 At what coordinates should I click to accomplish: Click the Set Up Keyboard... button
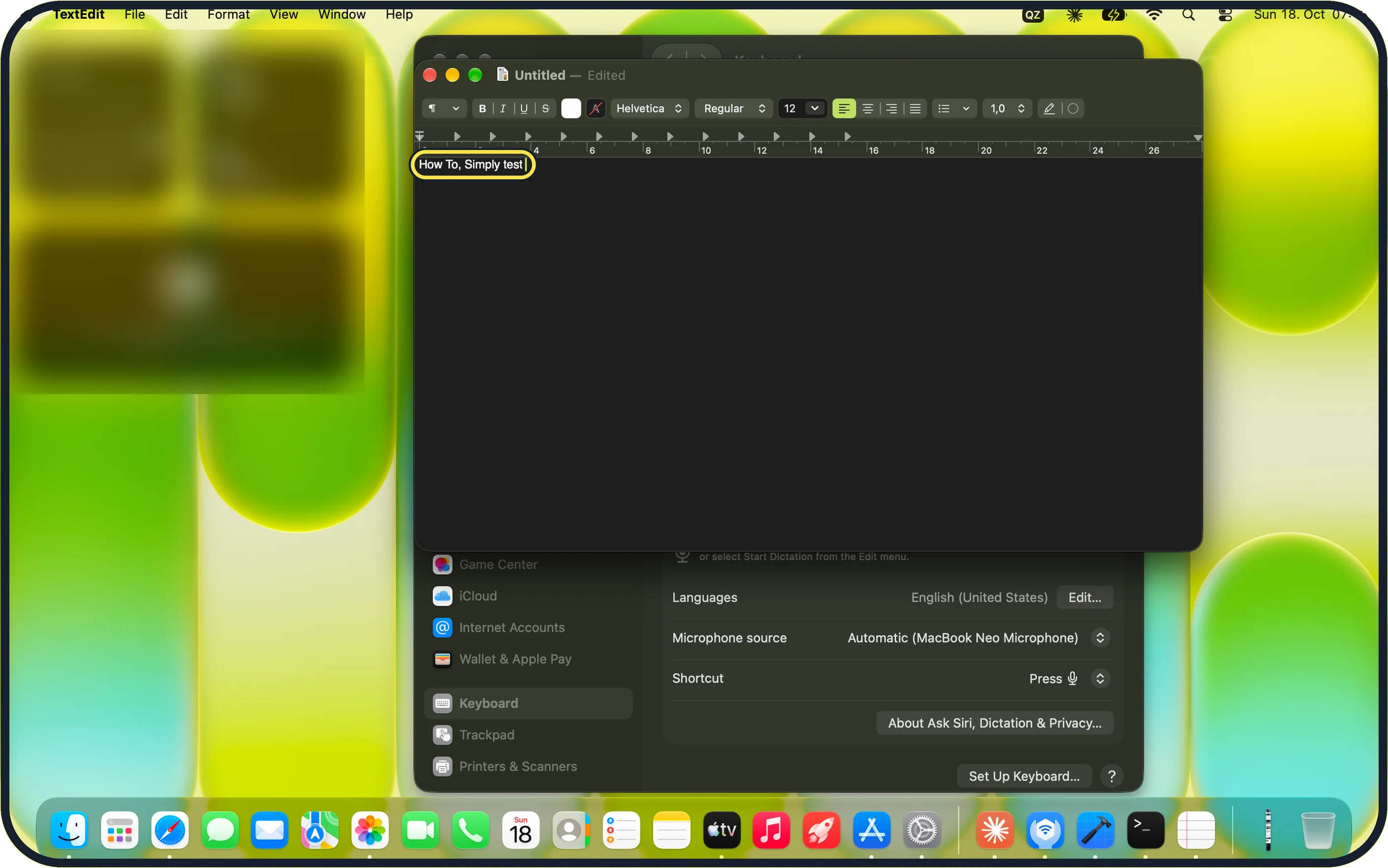point(1024,776)
